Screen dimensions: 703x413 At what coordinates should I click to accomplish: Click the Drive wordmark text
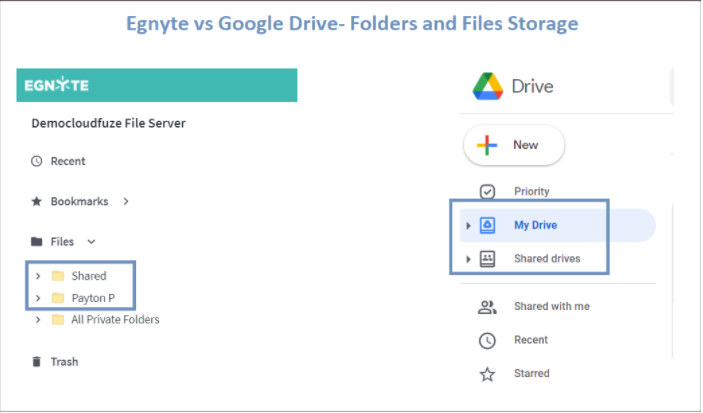(x=532, y=86)
